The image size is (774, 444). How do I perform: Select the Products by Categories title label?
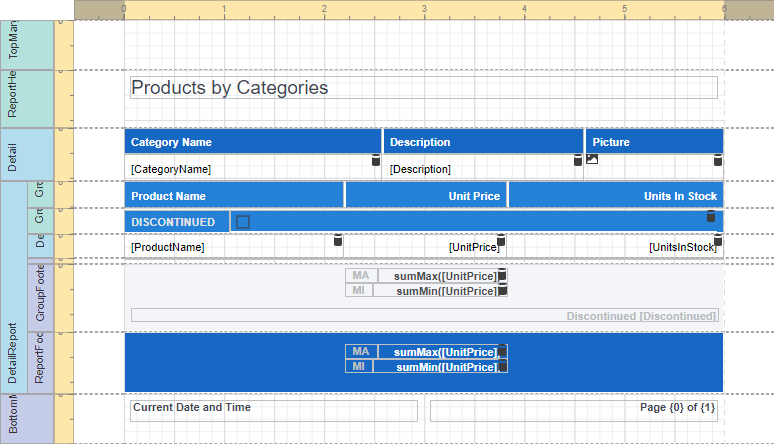(x=423, y=88)
